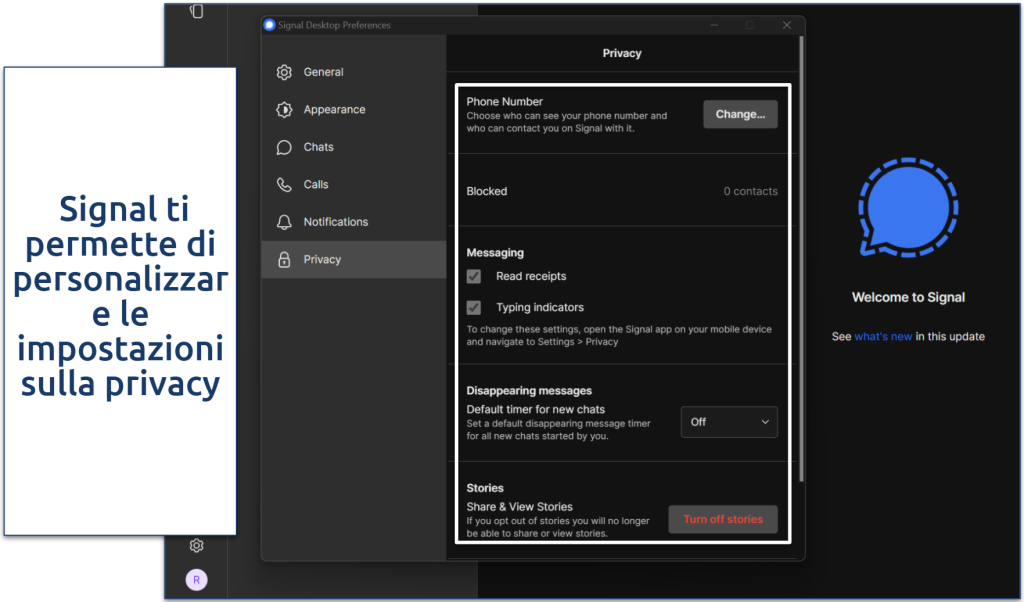Switch to the Notifications preferences tab

click(x=335, y=222)
